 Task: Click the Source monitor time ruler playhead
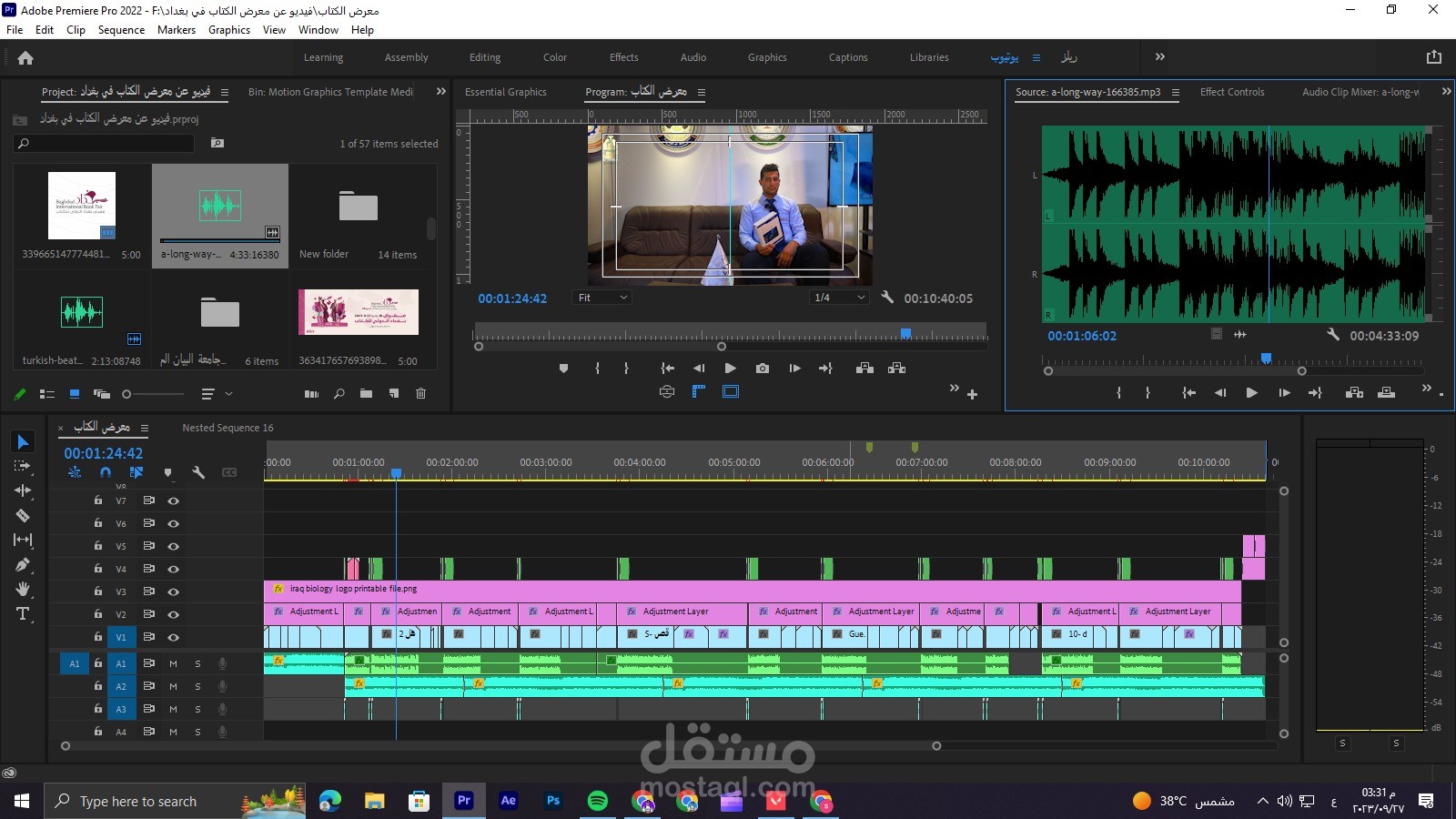pos(1266,359)
